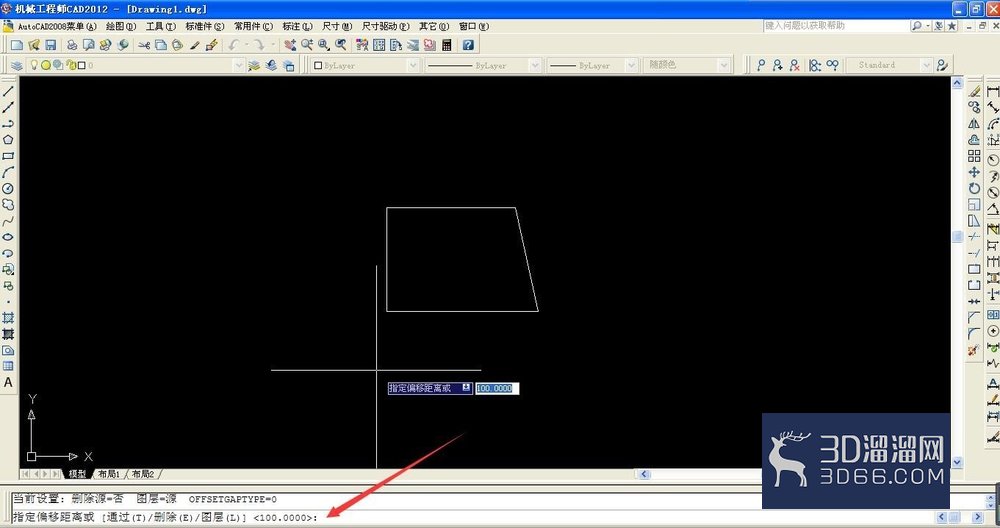Image resolution: width=1000 pixels, height=528 pixels.
Task: Select the Ellipse tool
Action: 8,237
